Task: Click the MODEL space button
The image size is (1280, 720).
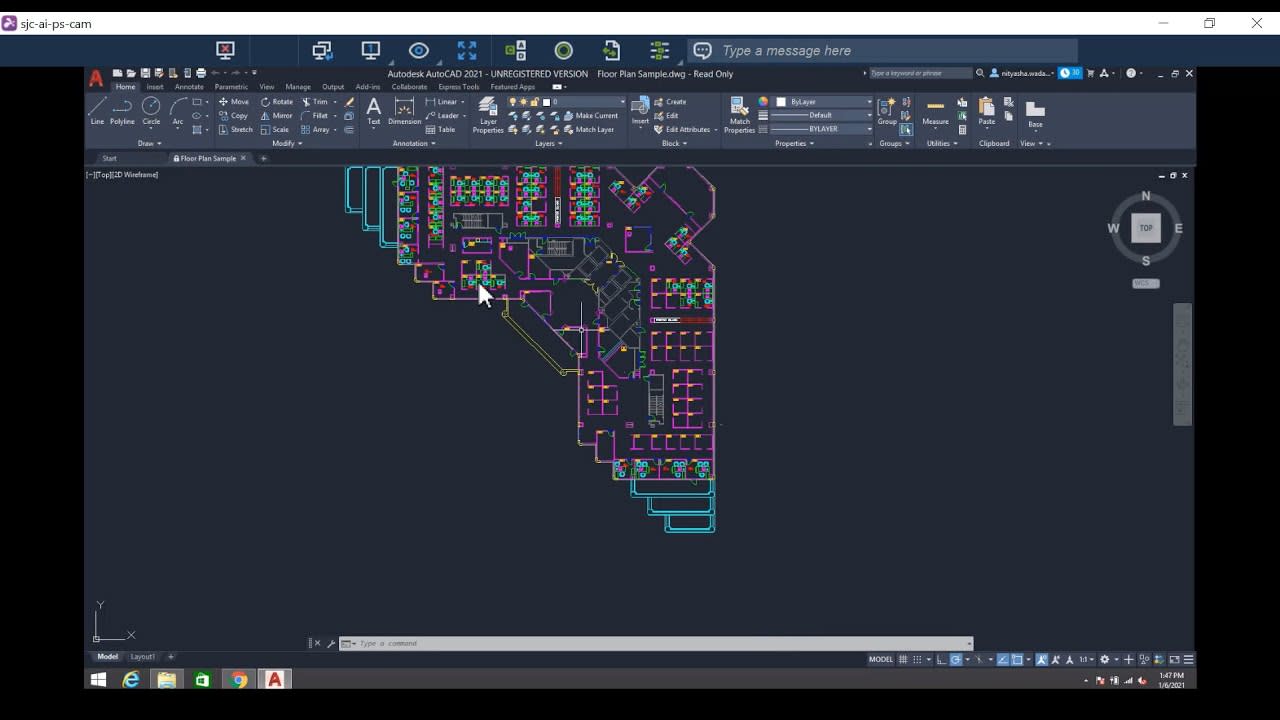Action: [x=881, y=660]
